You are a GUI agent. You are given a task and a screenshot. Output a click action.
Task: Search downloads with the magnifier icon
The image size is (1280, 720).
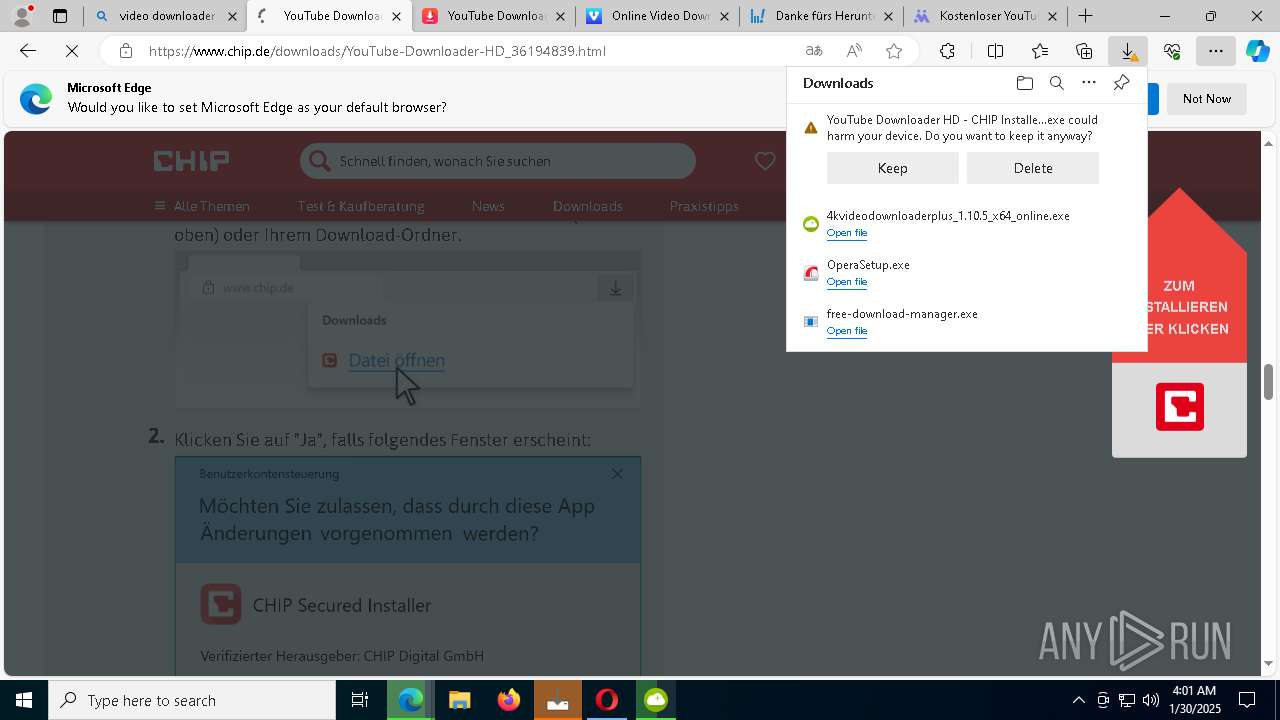[1056, 83]
